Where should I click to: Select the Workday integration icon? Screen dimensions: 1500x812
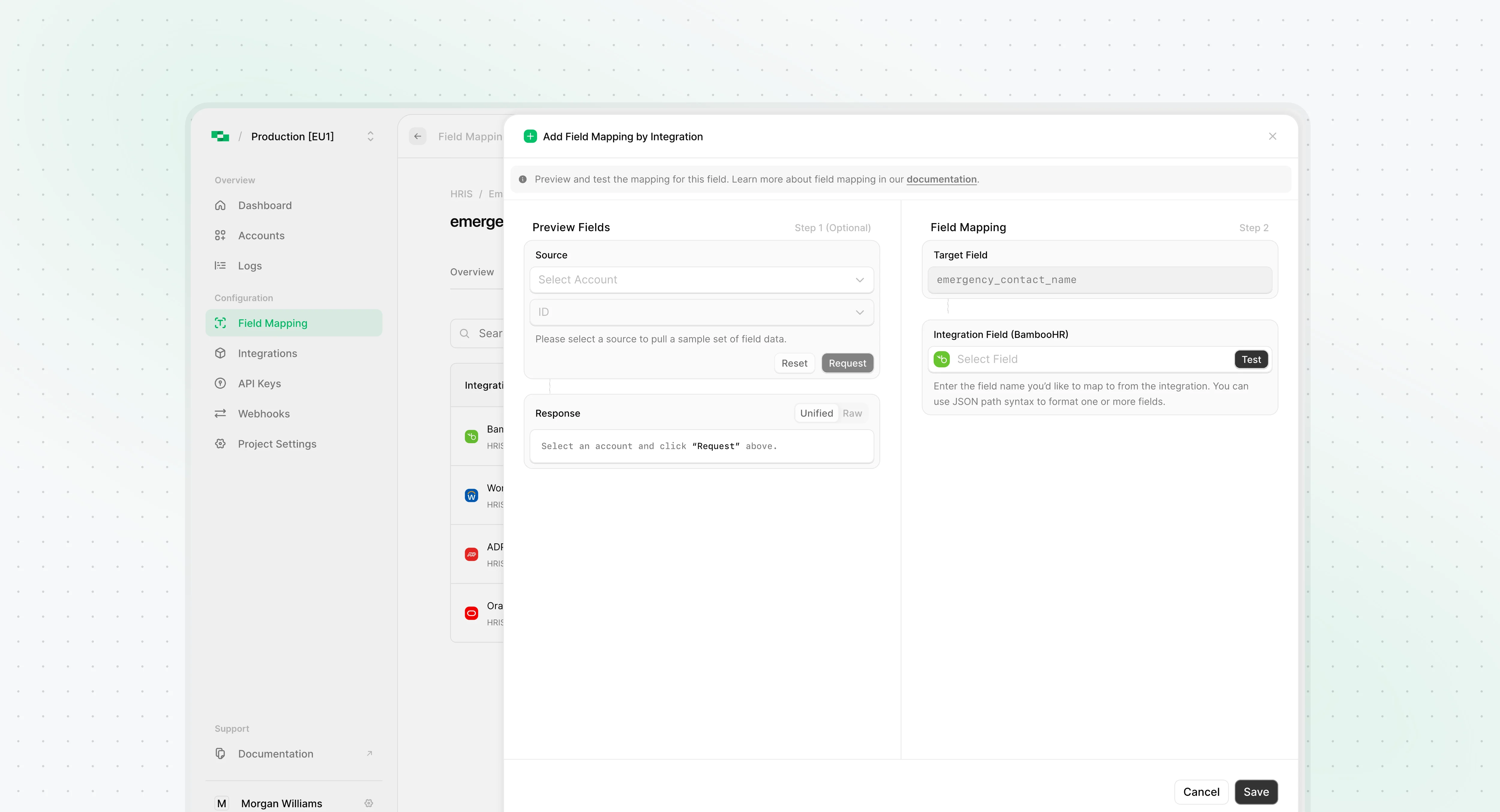(471, 495)
